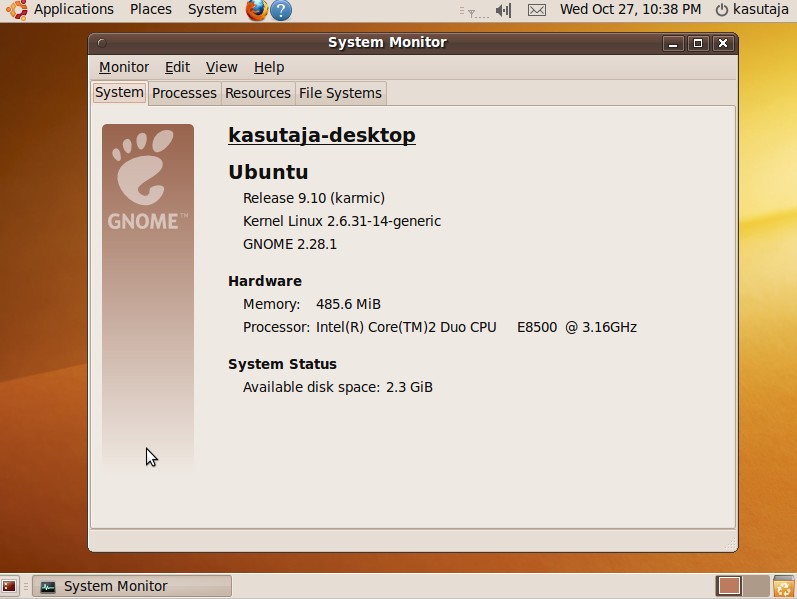Open the mail envelope indicator

pos(537,10)
